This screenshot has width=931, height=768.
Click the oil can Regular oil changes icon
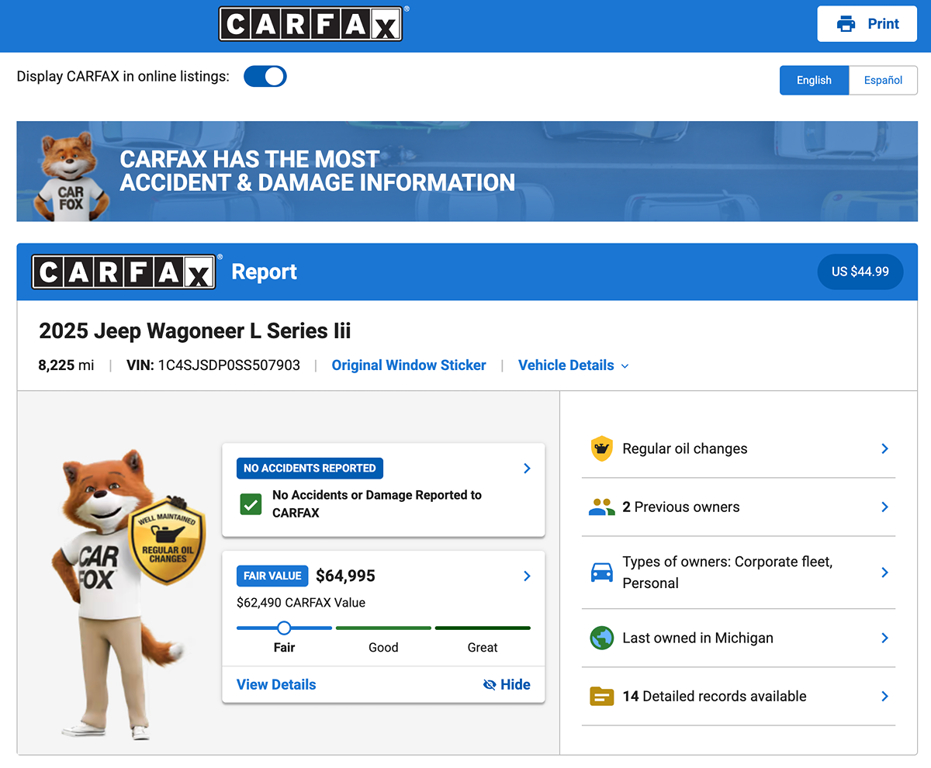coord(601,449)
